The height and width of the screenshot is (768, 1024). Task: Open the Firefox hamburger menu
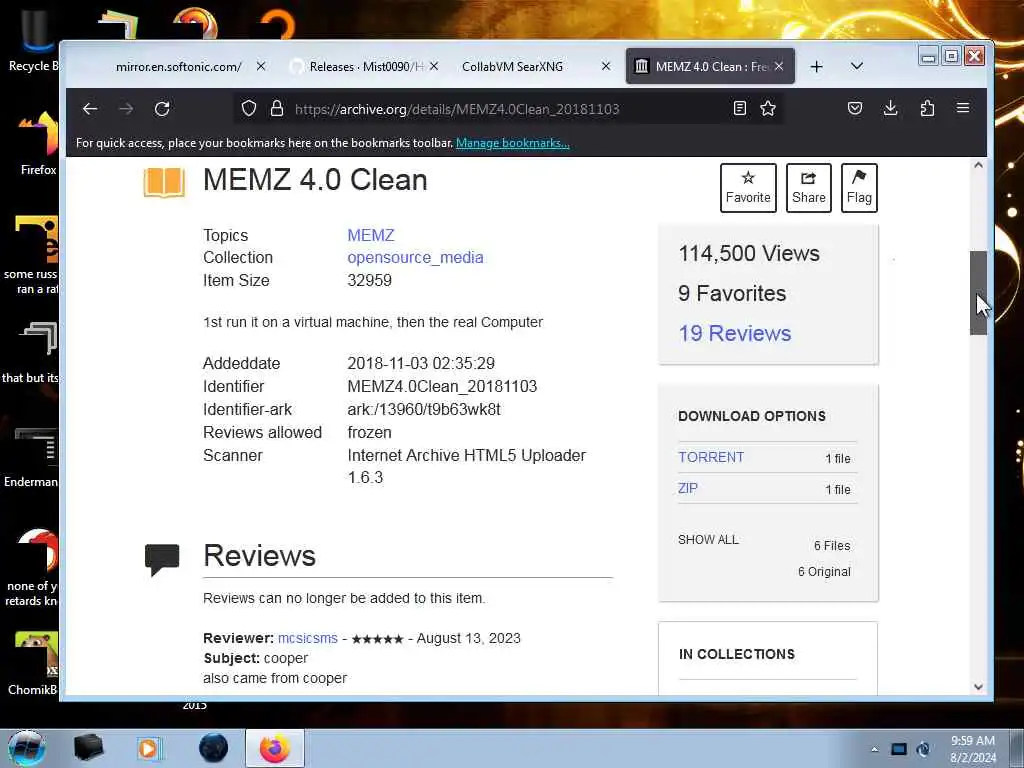pyautogui.click(x=963, y=108)
